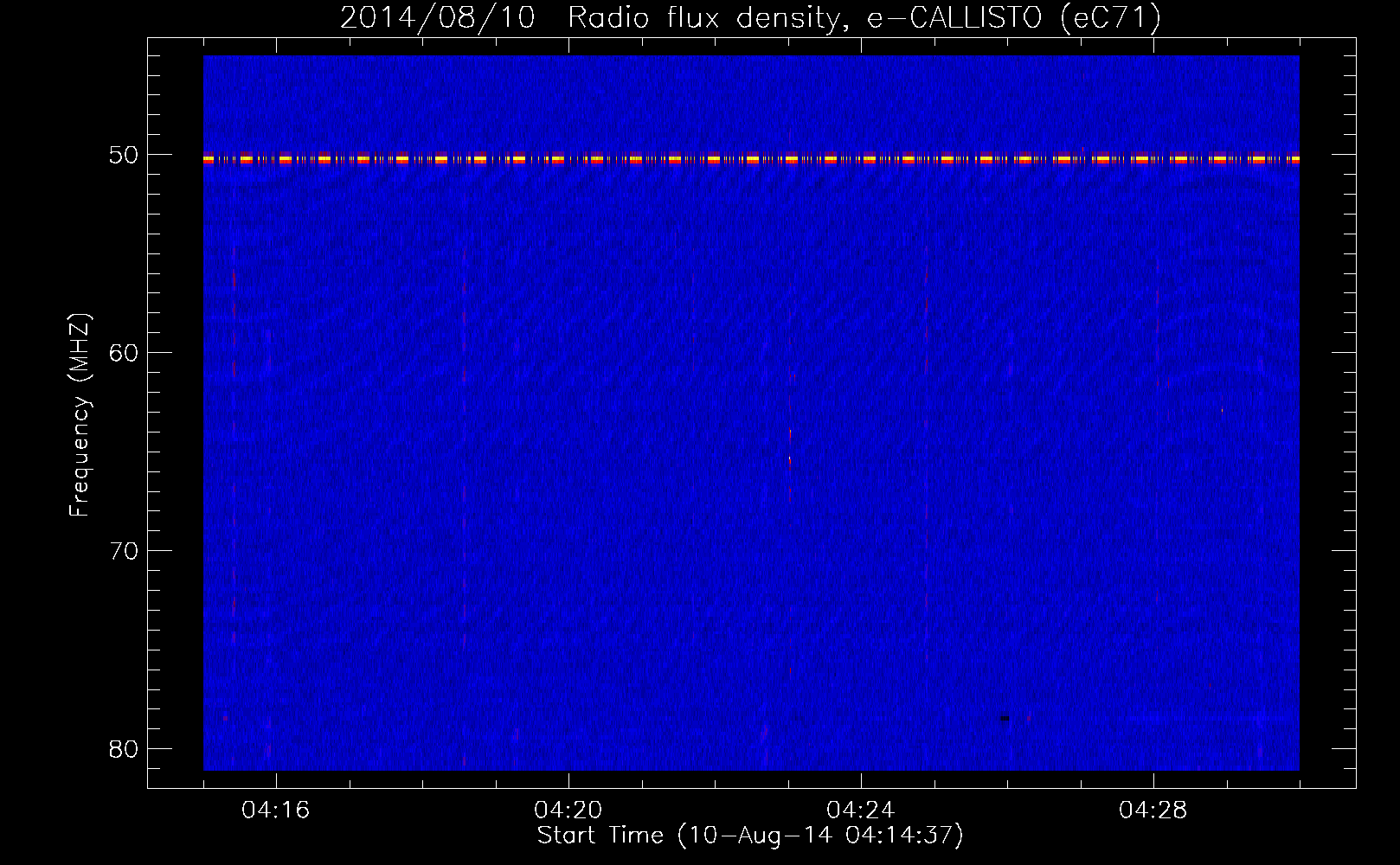Click the 04:20 time tick label

click(568, 810)
